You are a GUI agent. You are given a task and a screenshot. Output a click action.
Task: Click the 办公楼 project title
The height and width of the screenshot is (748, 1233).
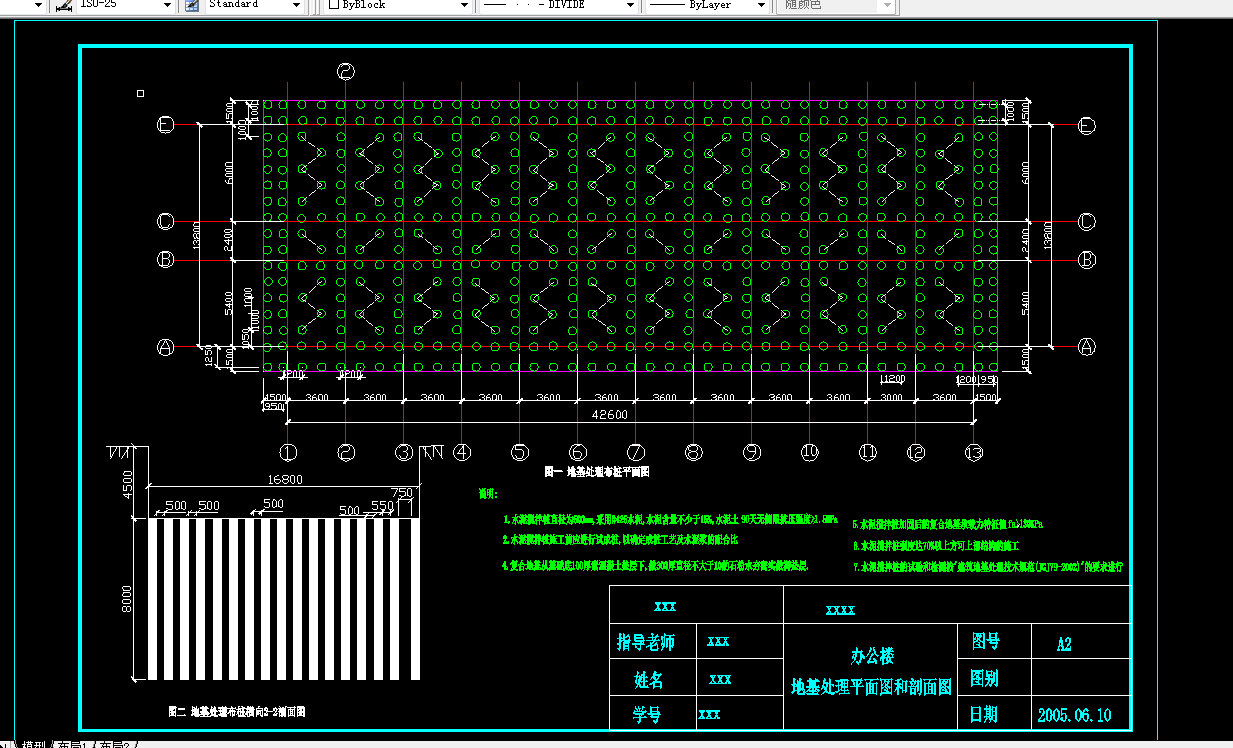pyautogui.click(x=872, y=657)
